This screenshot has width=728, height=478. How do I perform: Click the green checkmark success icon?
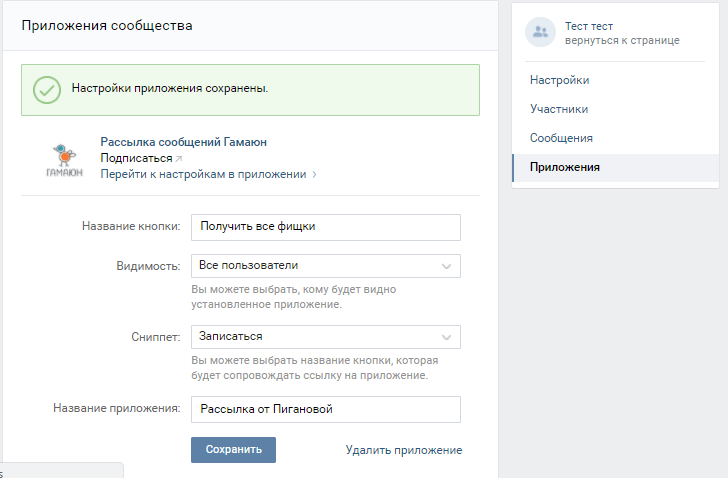47,90
